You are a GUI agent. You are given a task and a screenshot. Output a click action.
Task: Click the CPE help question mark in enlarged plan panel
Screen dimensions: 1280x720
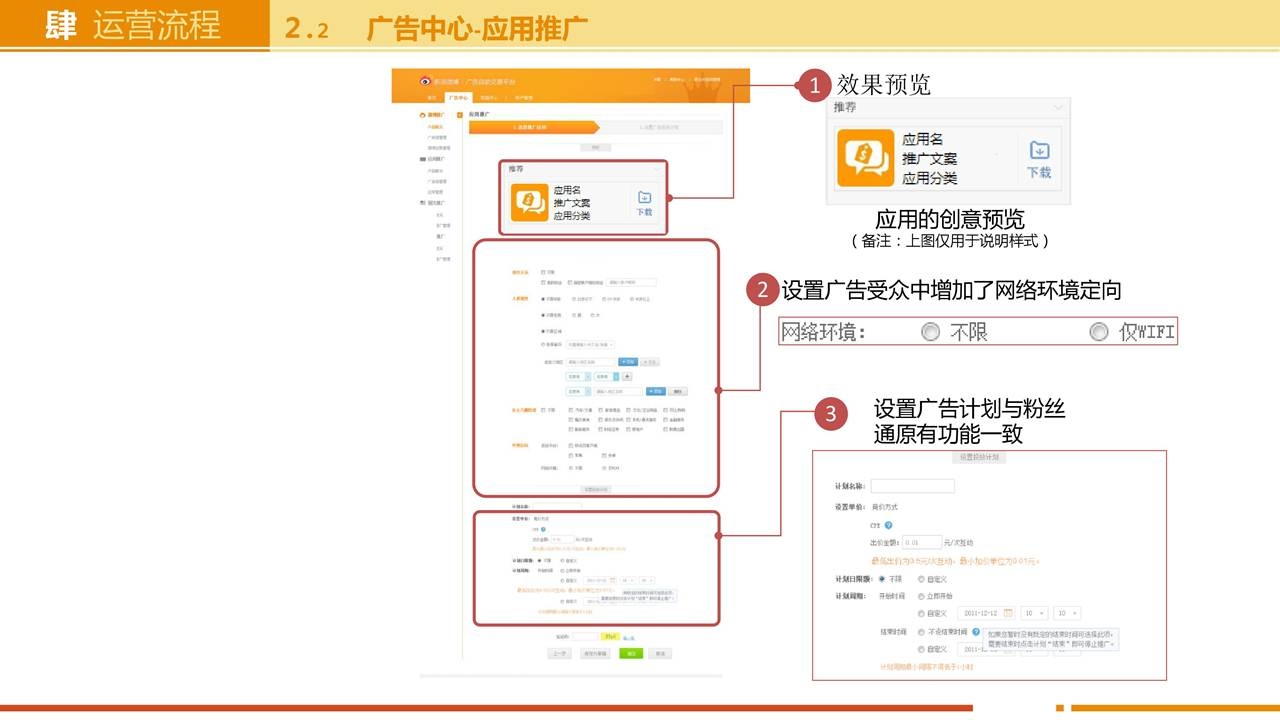pyautogui.click(x=888, y=525)
